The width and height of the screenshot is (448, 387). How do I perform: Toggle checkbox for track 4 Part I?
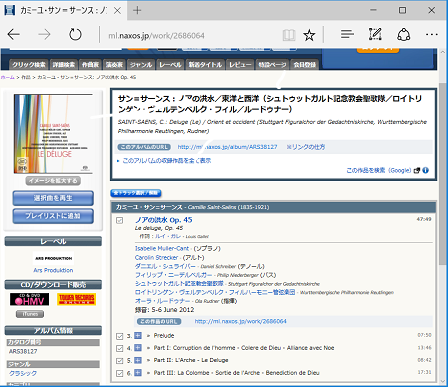click(x=120, y=348)
